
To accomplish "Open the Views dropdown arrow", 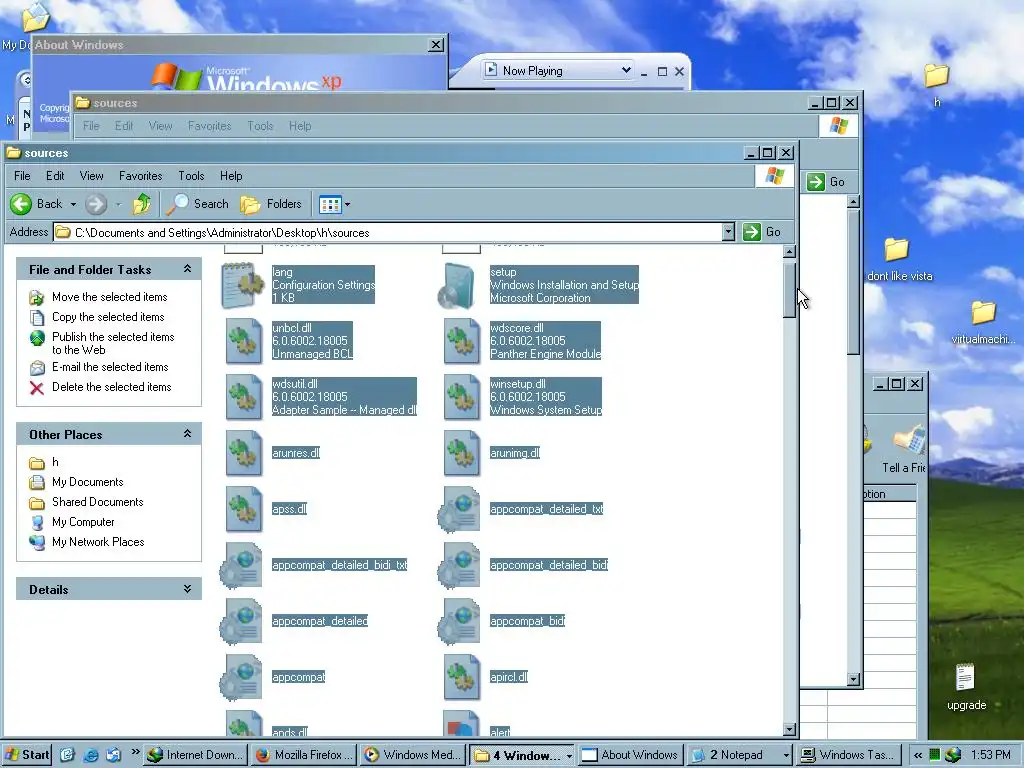I will 347,204.
